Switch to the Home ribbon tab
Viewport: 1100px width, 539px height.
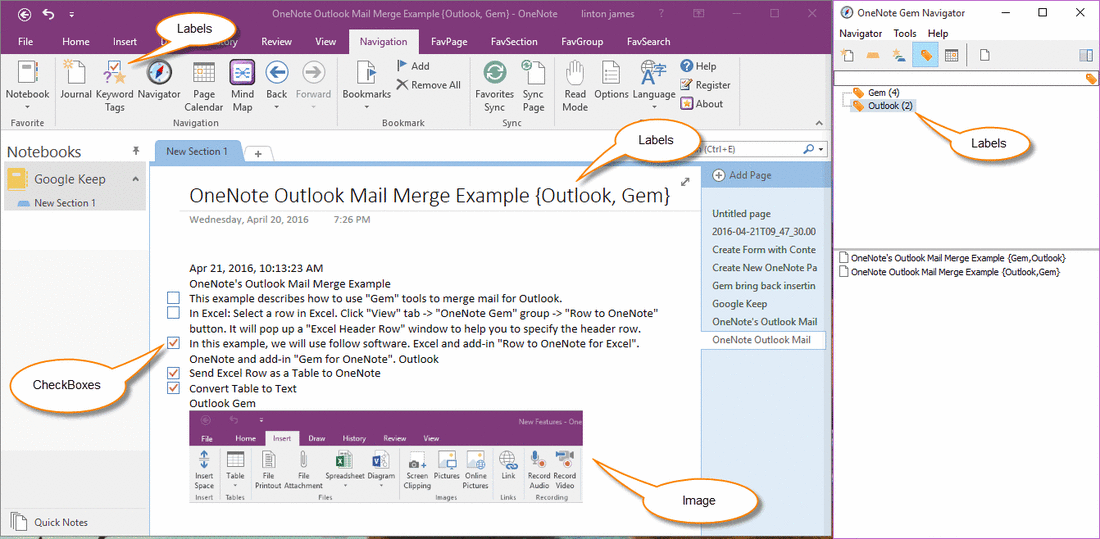[75, 41]
